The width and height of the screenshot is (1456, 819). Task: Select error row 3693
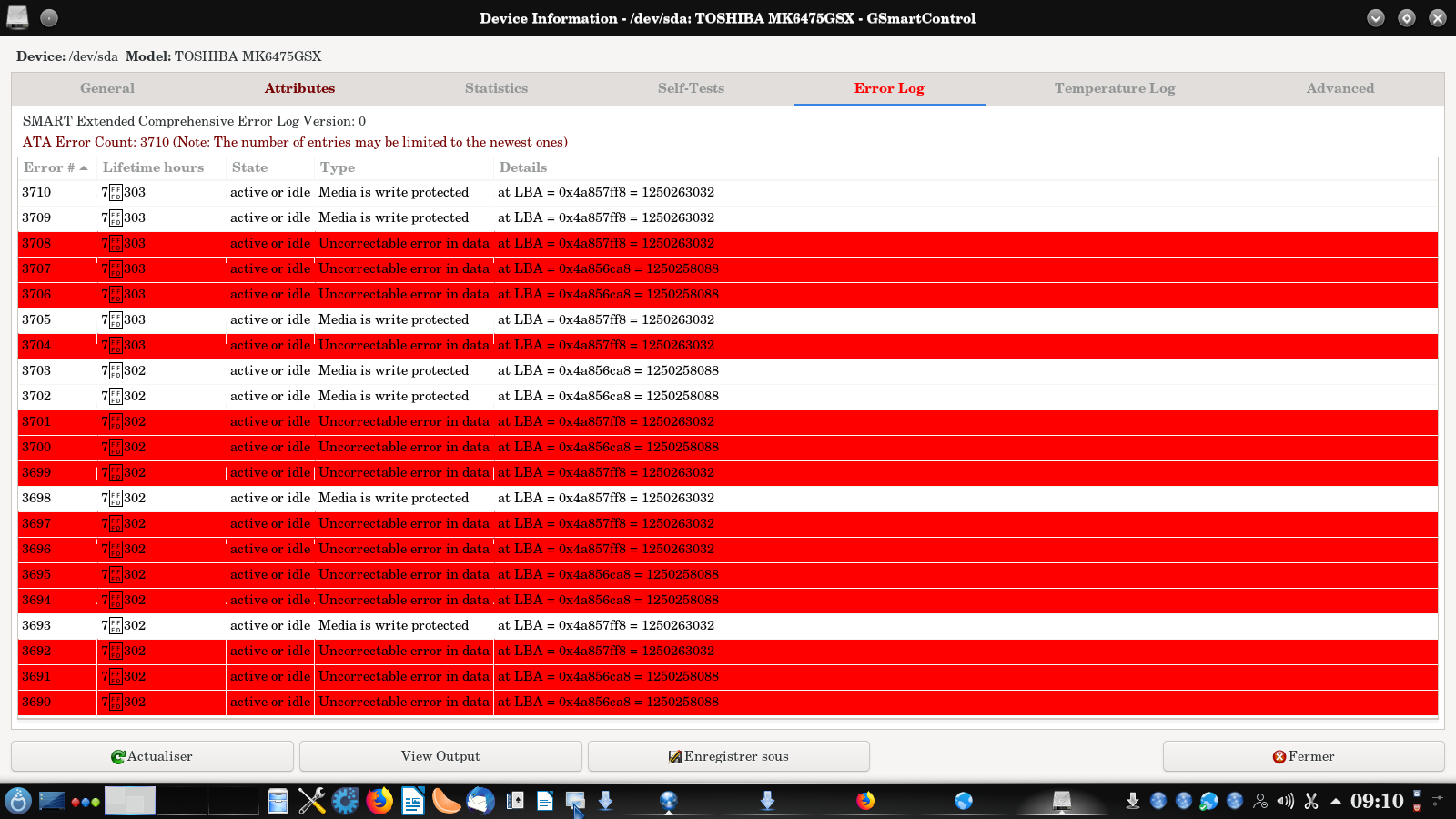click(728, 625)
